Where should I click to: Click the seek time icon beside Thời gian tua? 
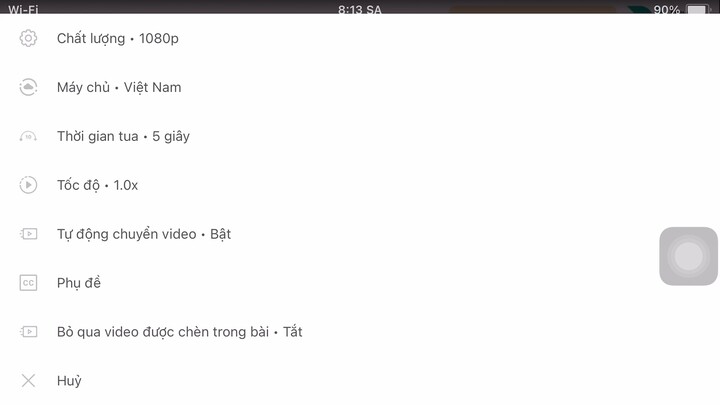[28, 136]
